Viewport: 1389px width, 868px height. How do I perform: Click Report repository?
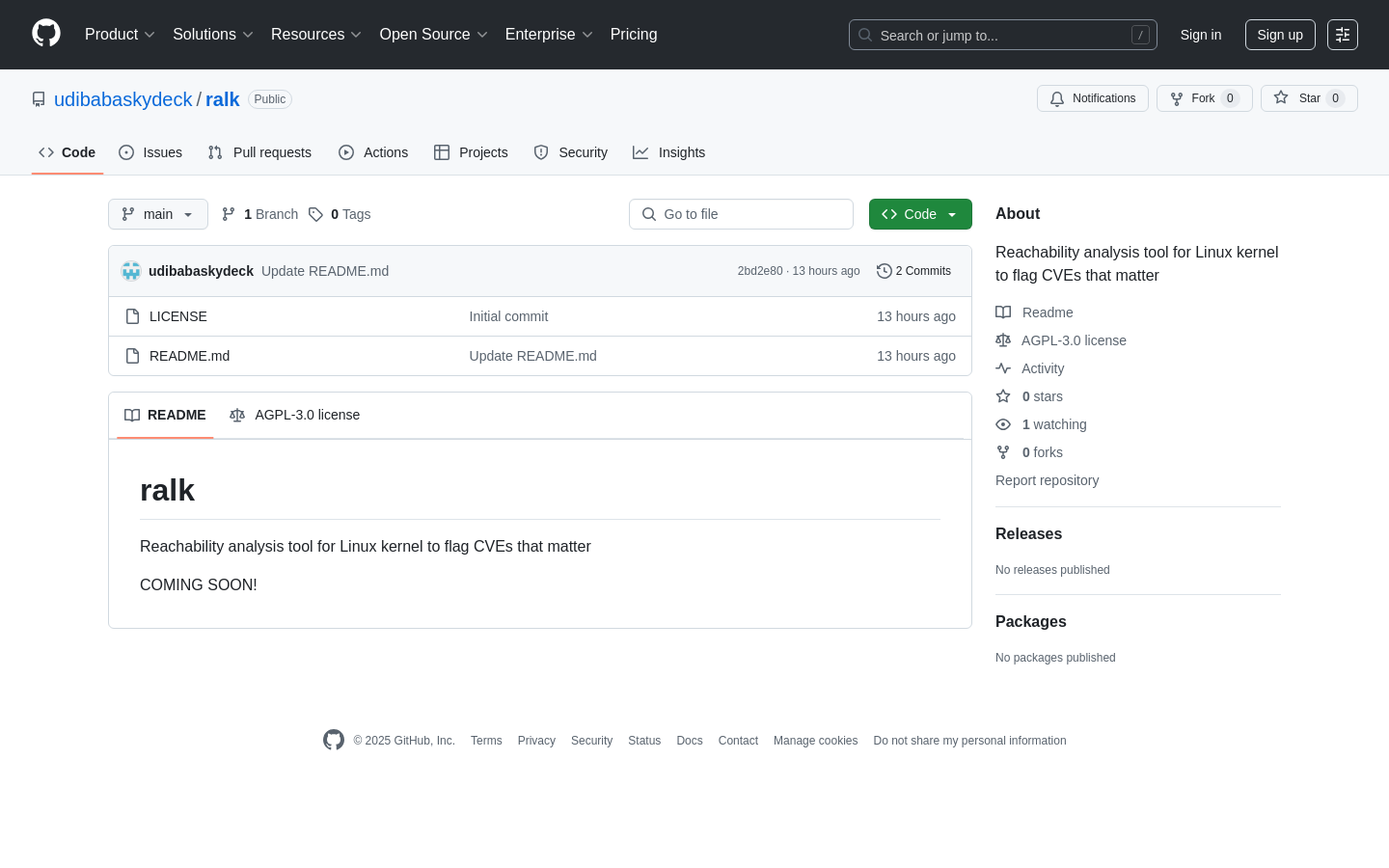click(1047, 480)
